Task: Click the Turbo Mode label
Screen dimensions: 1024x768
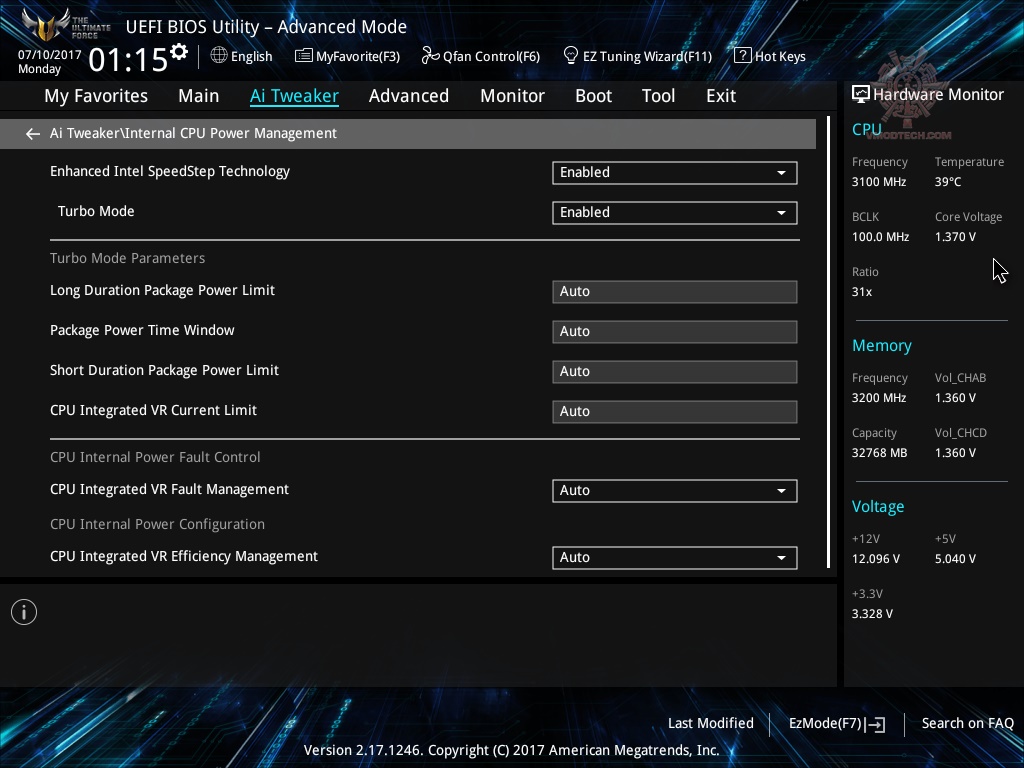Action: click(x=96, y=211)
